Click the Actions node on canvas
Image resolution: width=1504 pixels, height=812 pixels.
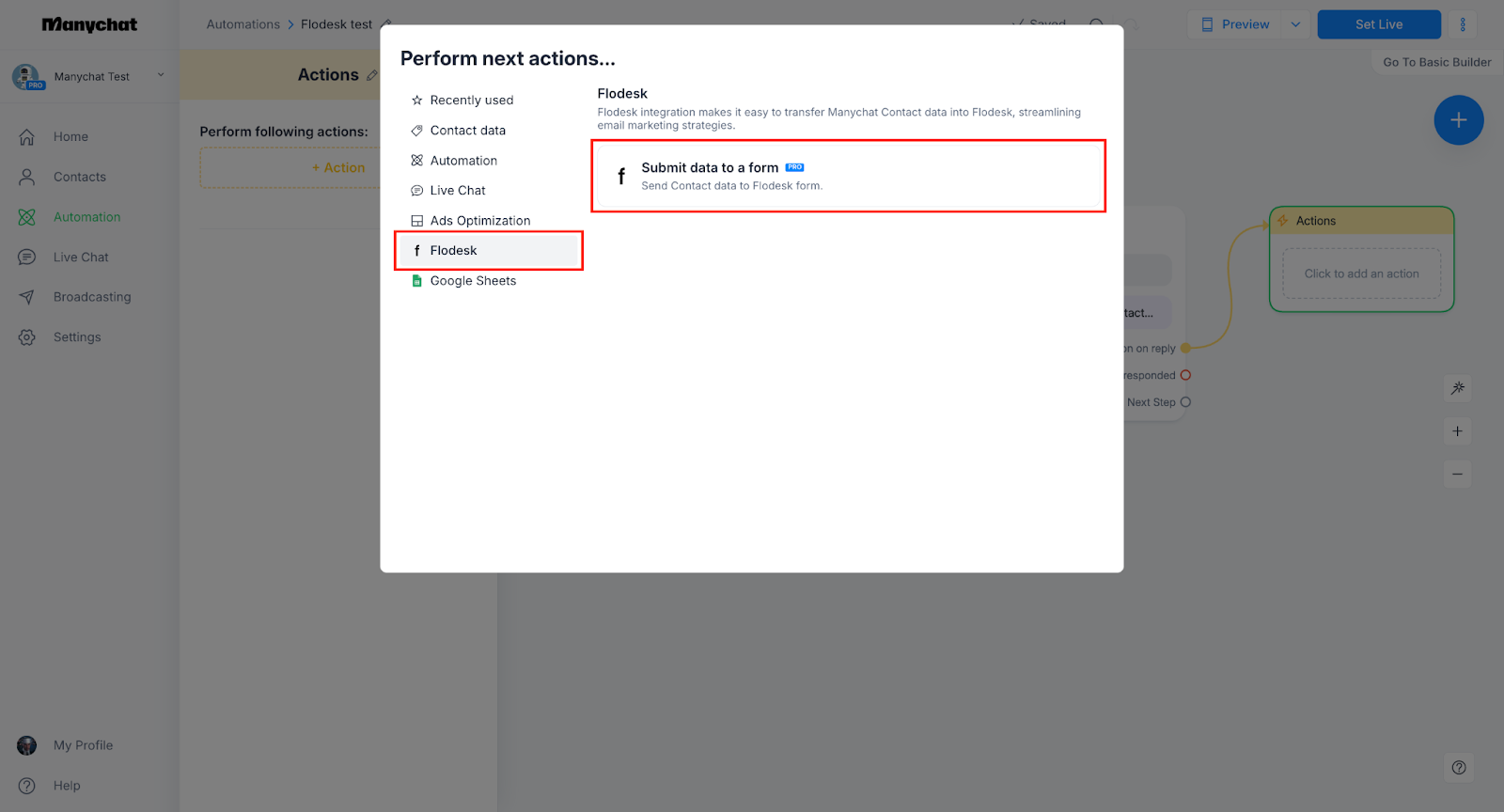click(x=1361, y=222)
